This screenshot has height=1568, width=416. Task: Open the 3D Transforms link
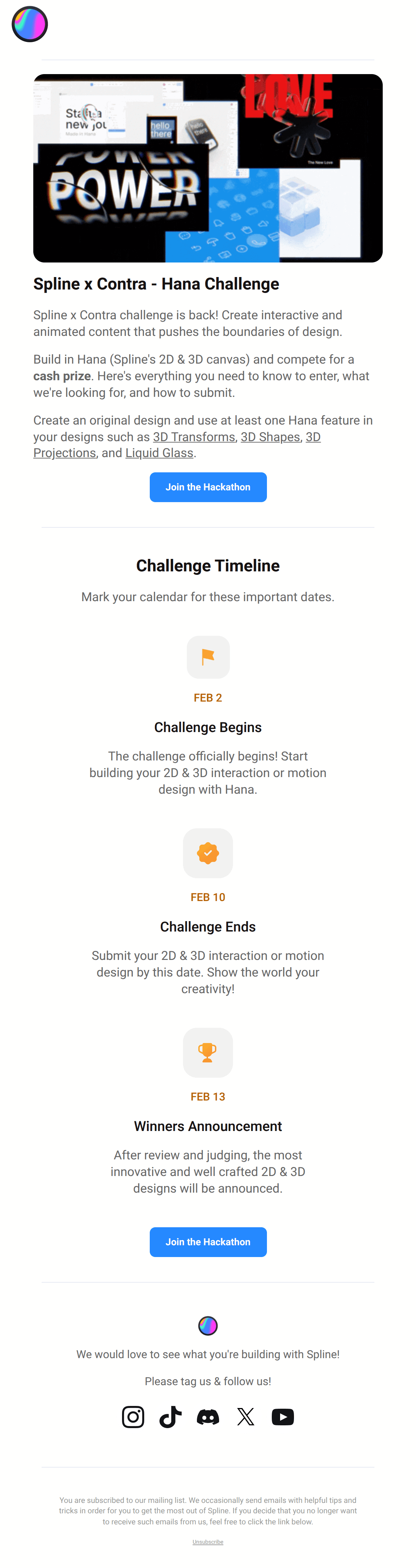pos(194,437)
